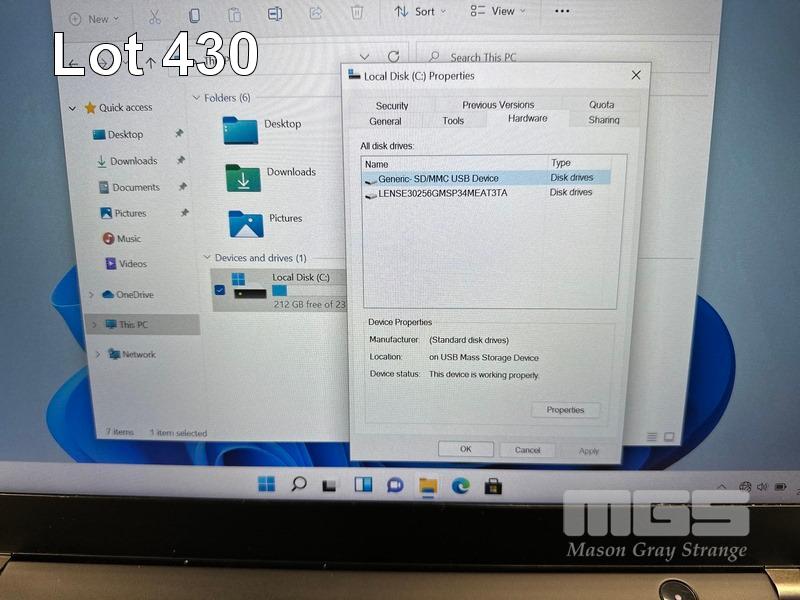Uncheck the Local Disk (C:) selection checkbox
This screenshot has width=800, height=600.
coord(220,290)
